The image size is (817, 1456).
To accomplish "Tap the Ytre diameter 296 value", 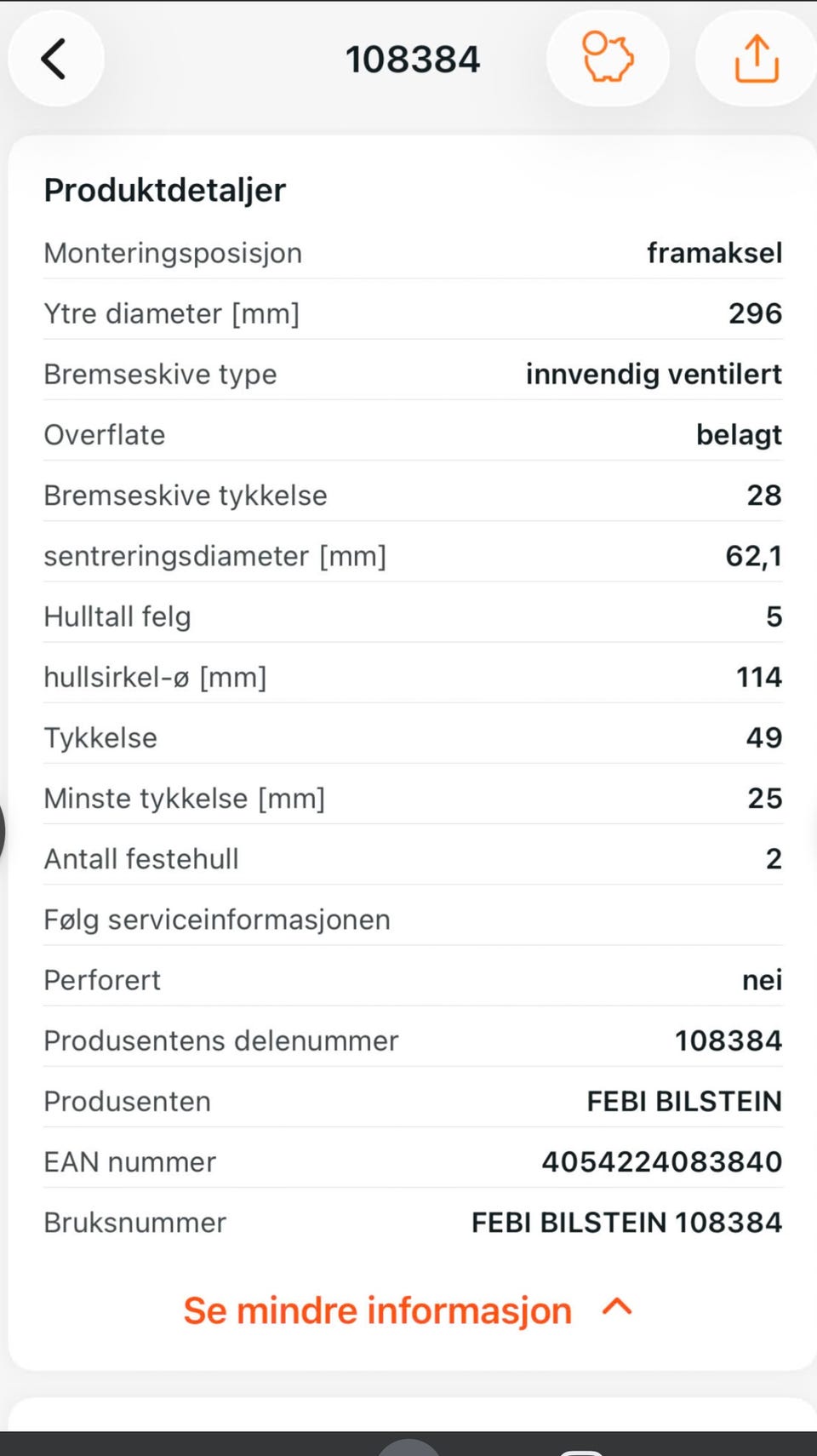I will 755,313.
